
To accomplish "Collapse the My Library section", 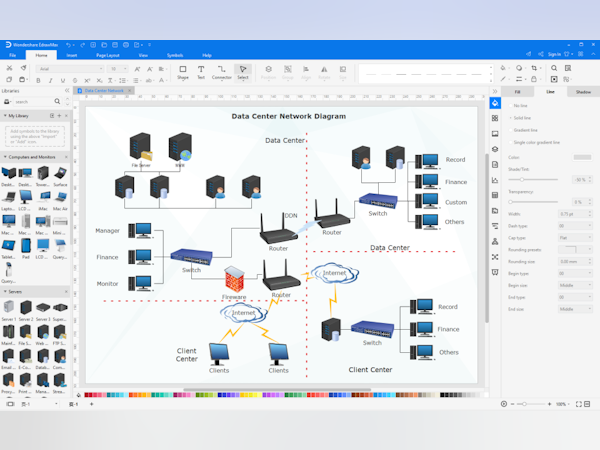I will click(x=5, y=116).
